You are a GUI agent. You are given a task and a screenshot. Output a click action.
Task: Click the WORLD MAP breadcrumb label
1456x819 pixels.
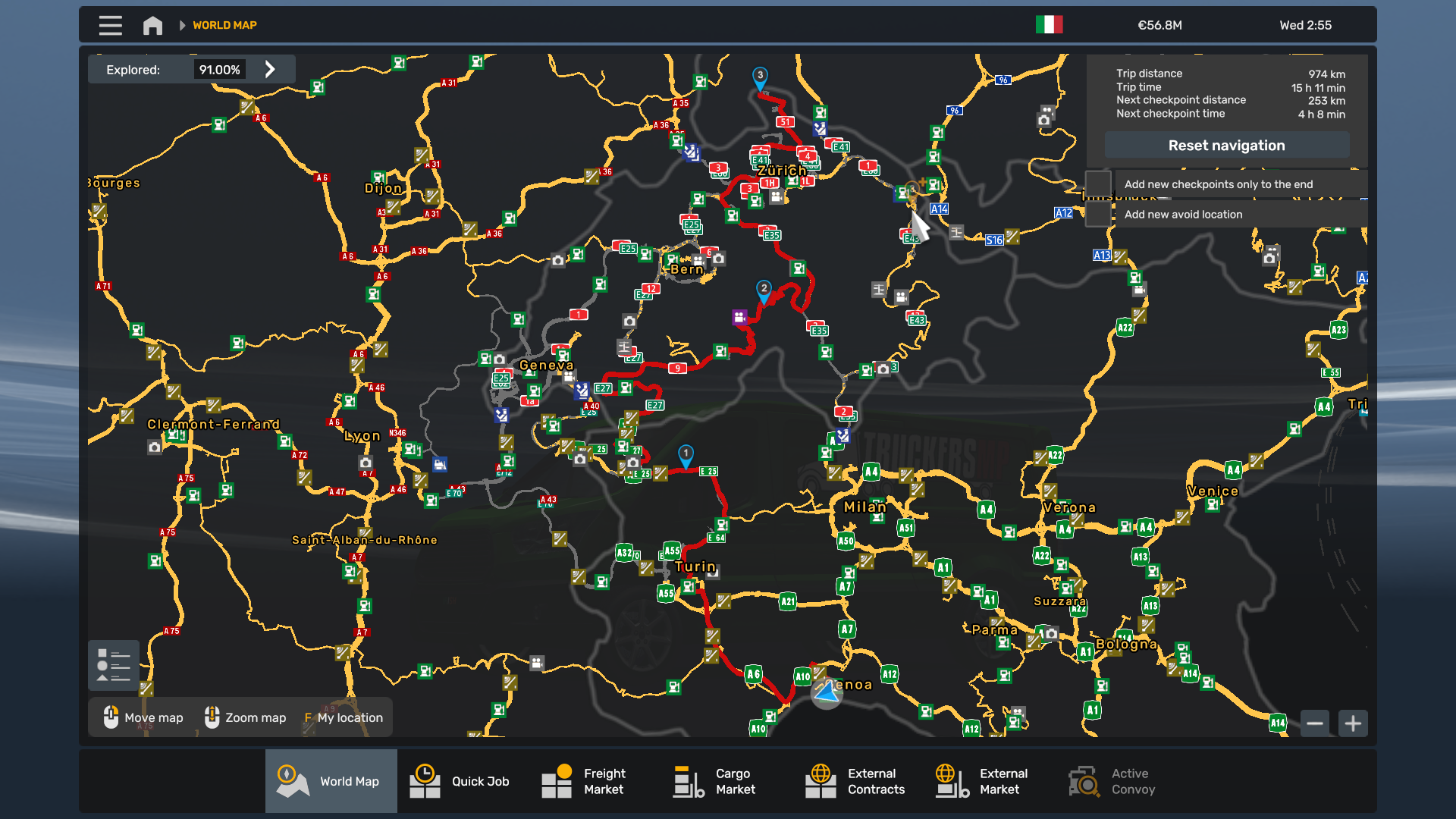click(224, 25)
